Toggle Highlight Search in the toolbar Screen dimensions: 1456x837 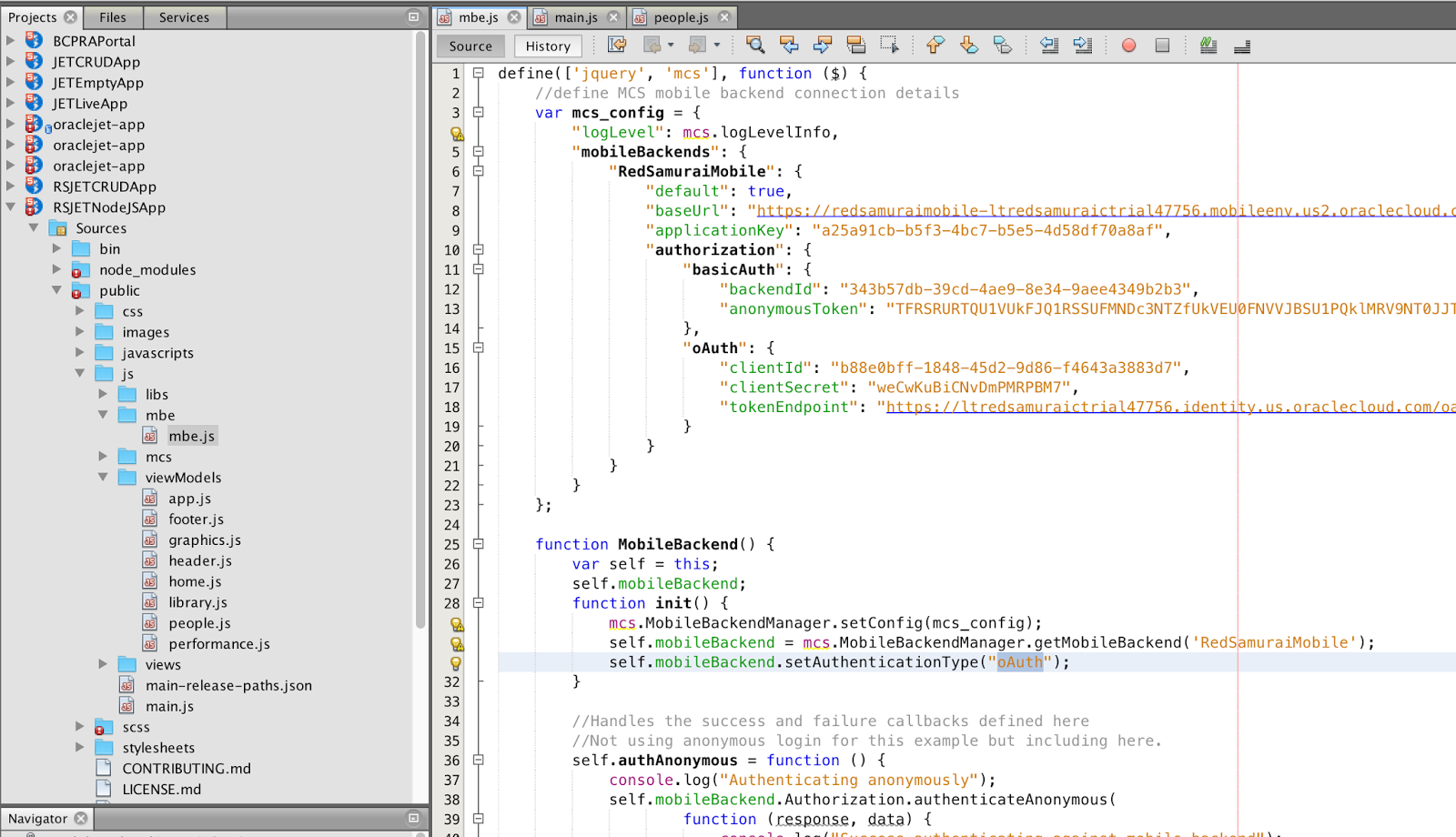(x=1208, y=44)
